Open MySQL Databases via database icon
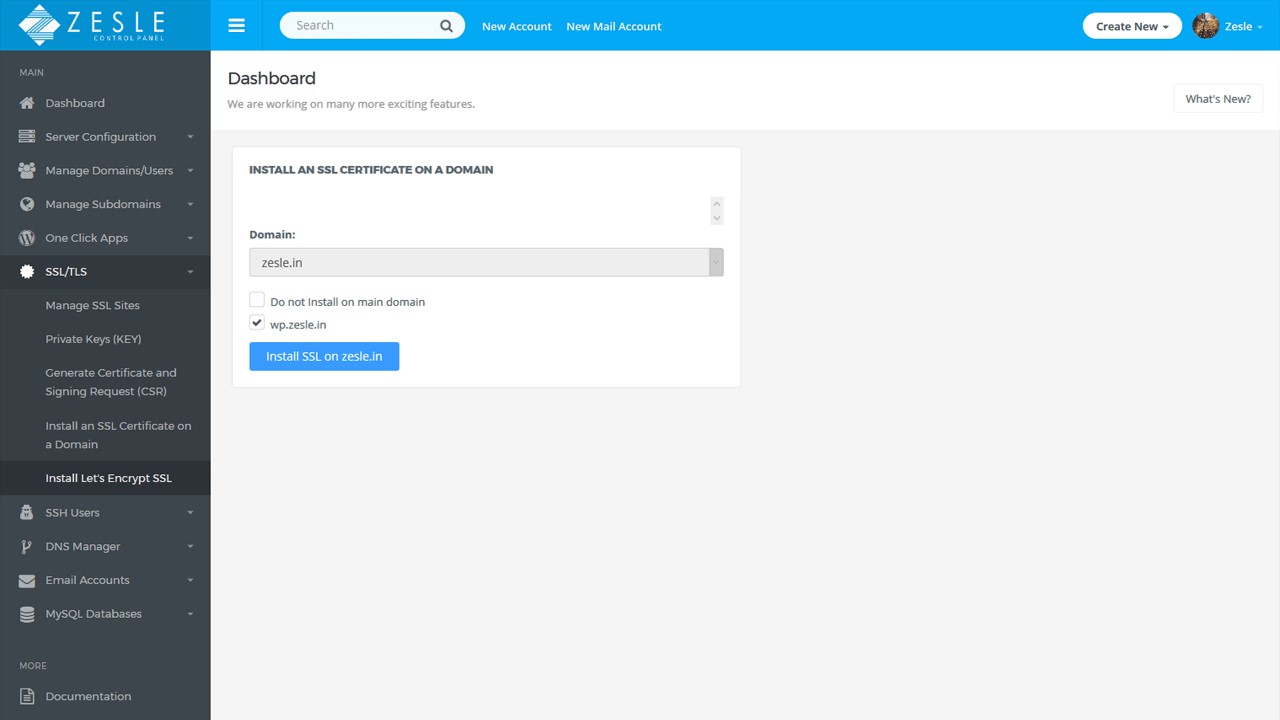 point(26,614)
